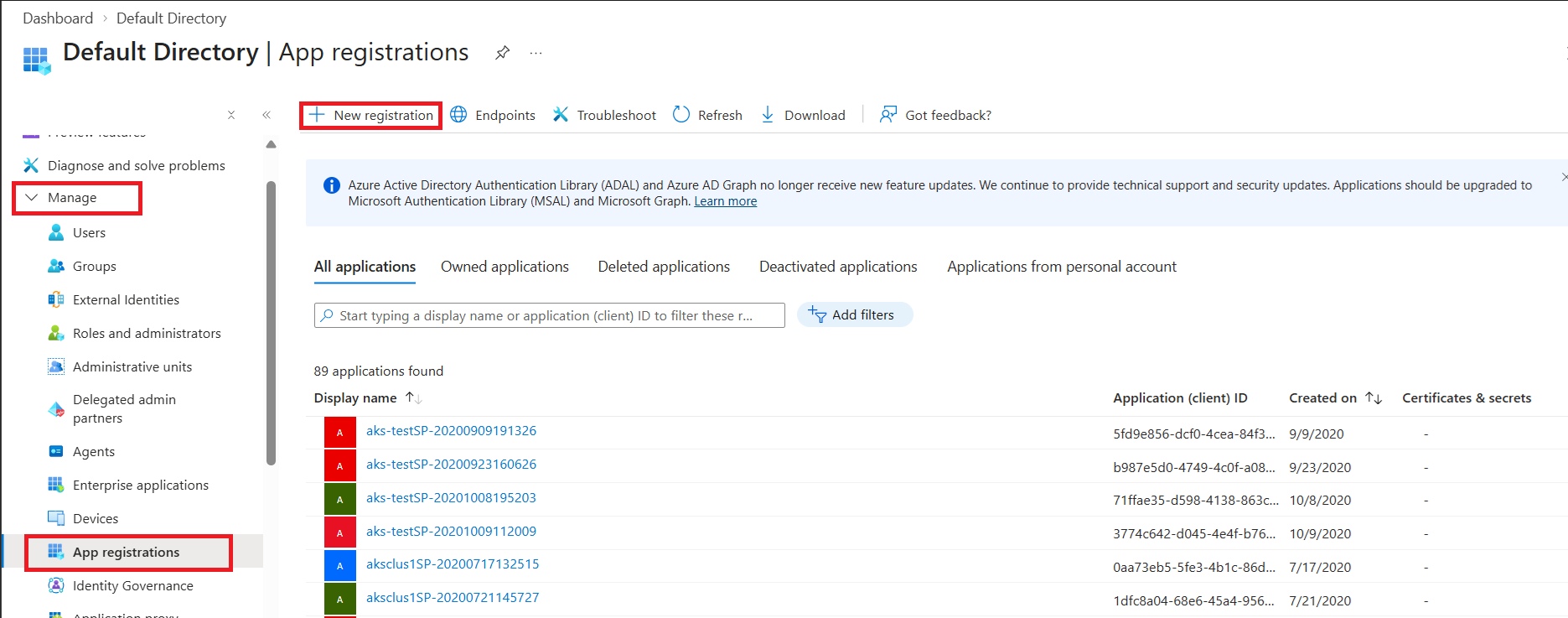Screen dimensions: 1568x618
Task: Open Enterprise applications menu item
Action: 141,485
